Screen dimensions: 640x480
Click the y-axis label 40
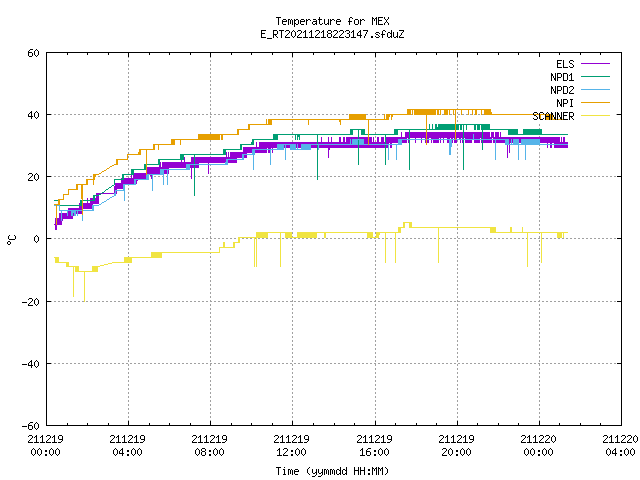pyautogui.click(x=33, y=115)
